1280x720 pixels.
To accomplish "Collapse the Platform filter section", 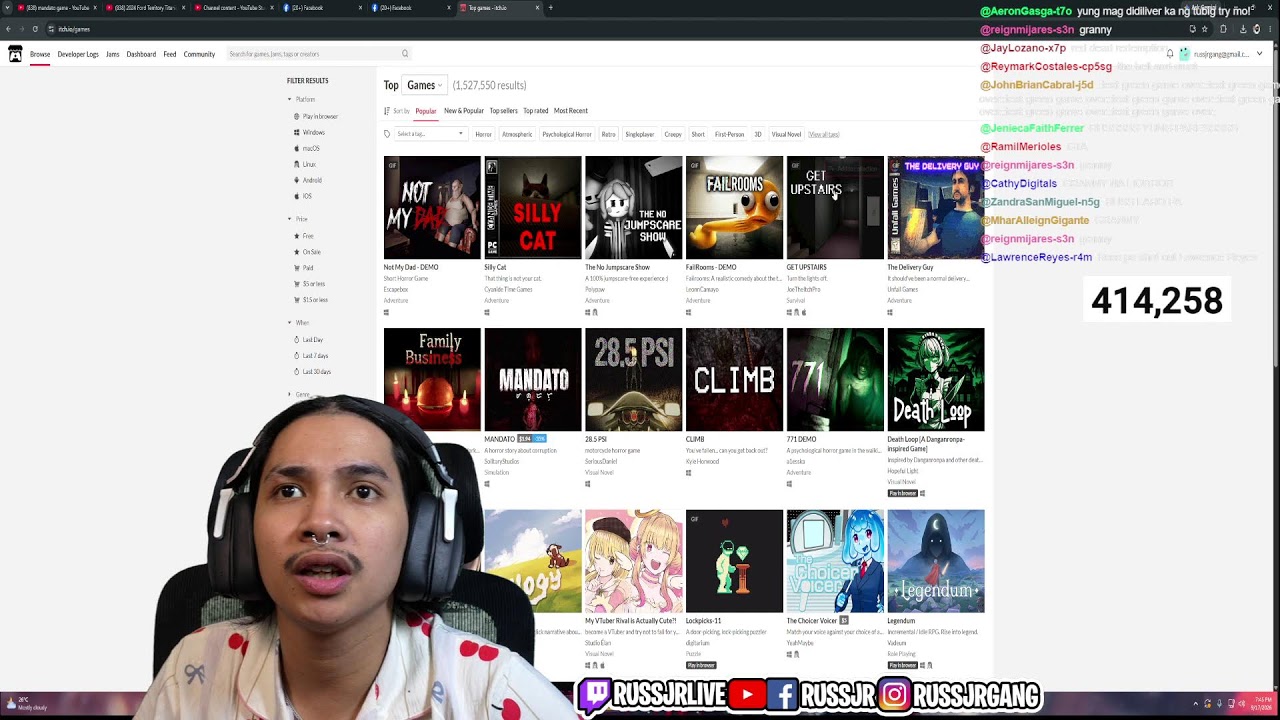I will tap(301, 100).
